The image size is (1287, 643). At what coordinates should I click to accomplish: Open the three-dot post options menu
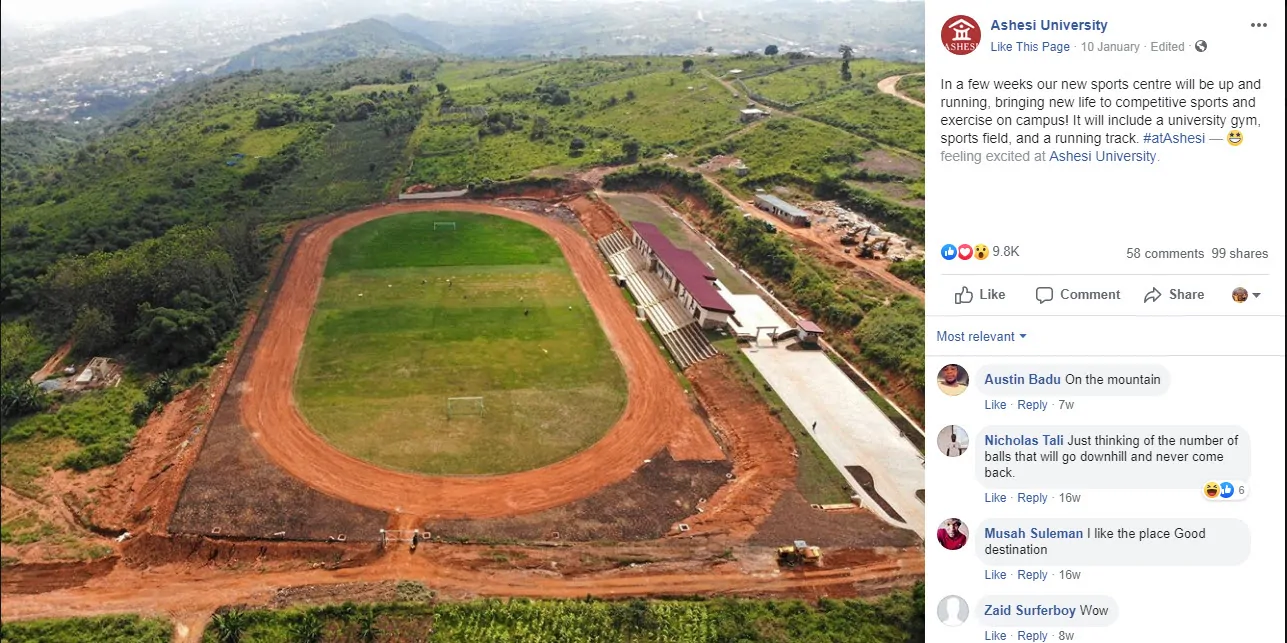1258,26
